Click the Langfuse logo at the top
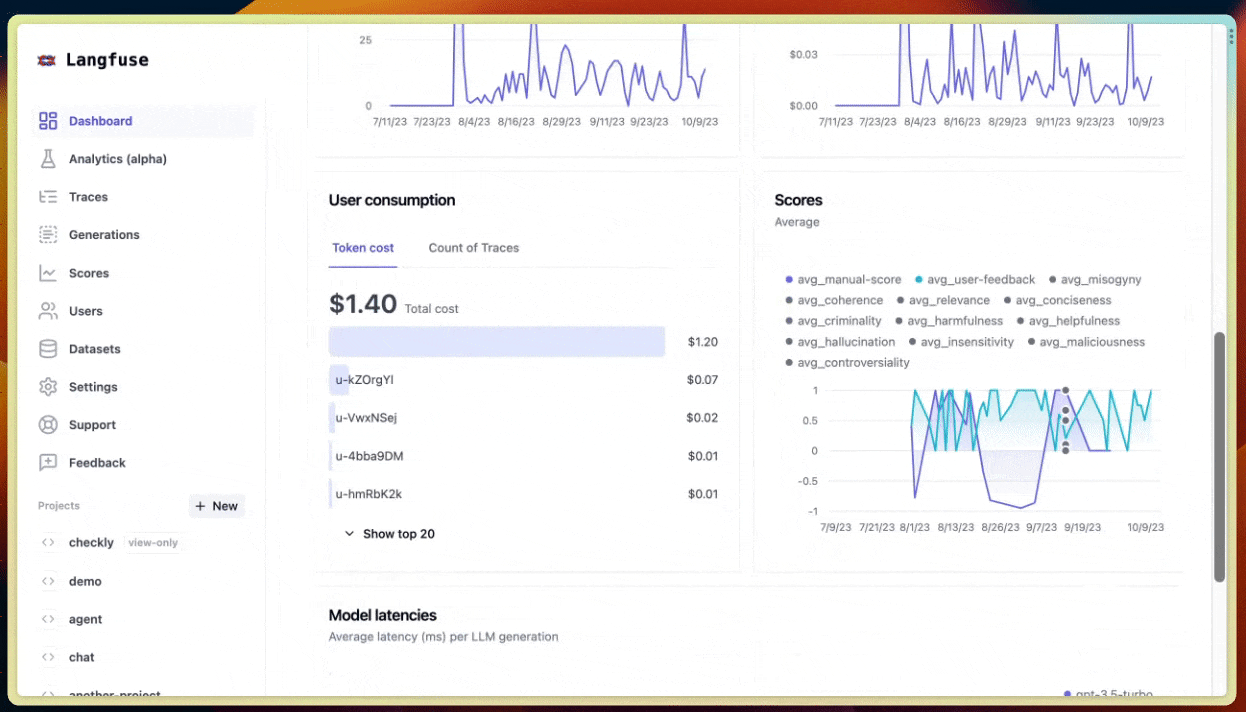This screenshot has height=712, width=1246. point(92,59)
